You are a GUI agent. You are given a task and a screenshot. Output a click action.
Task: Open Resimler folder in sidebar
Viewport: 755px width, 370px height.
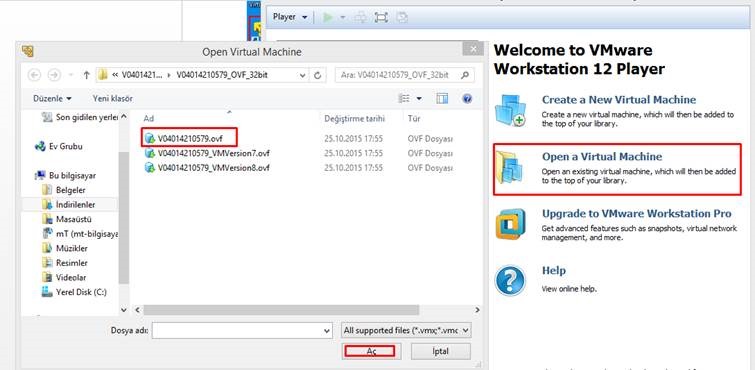tap(65, 263)
